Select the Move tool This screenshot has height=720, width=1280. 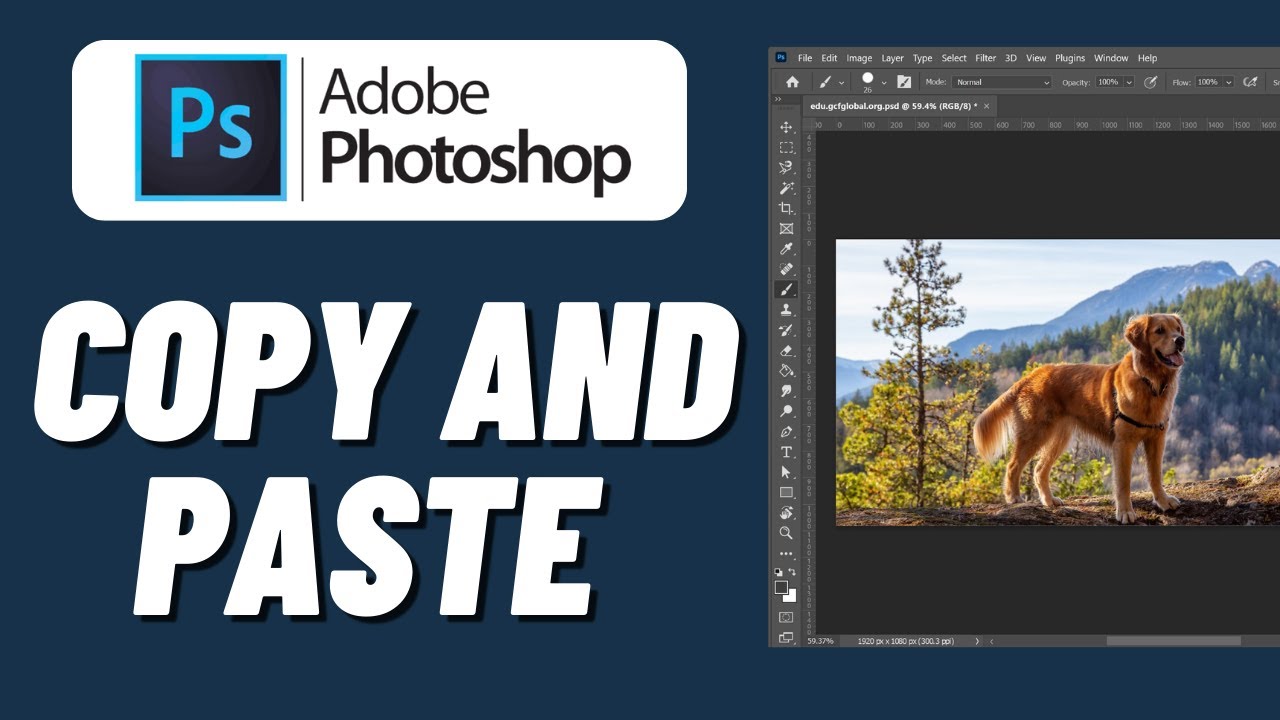786,127
